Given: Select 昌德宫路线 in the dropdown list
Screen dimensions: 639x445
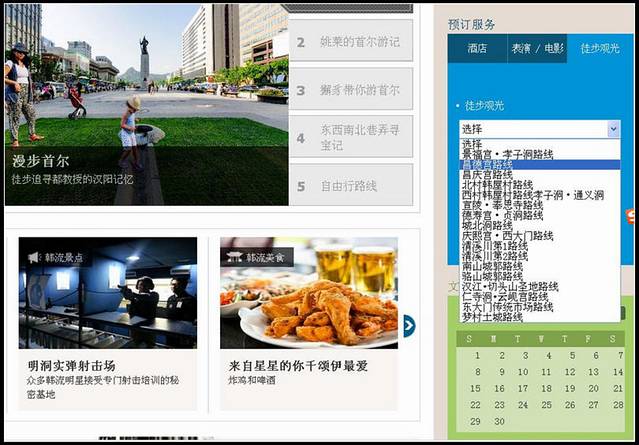Looking at the screenshot, I should [x=493, y=165].
